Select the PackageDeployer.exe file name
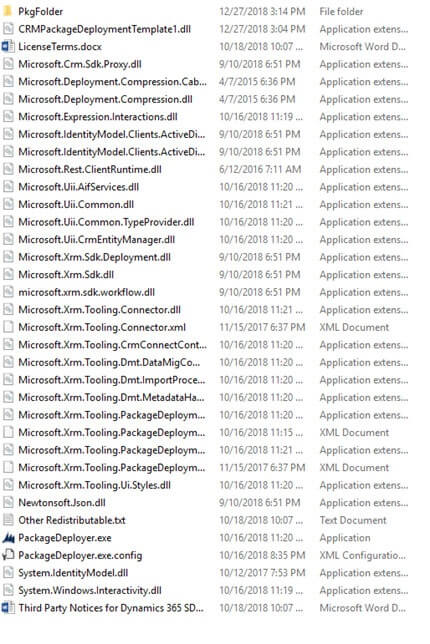 pos(65,538)
